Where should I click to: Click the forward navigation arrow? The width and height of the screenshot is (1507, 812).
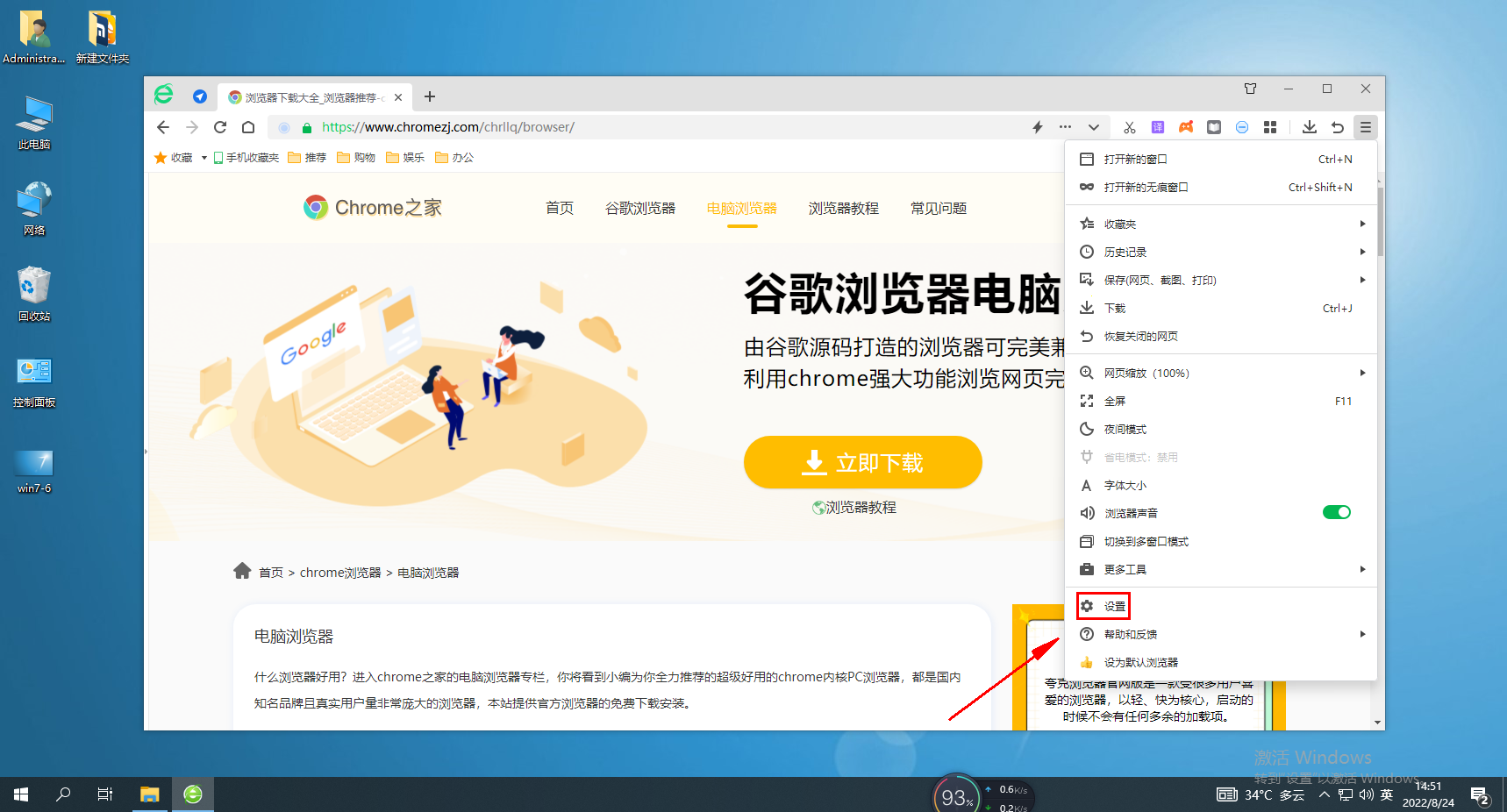192,127
